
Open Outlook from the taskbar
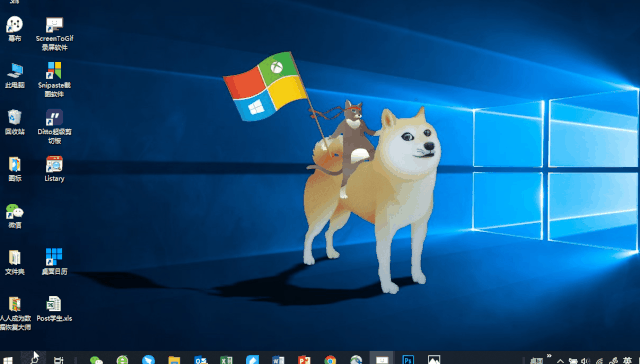click(x=200, y=360)
